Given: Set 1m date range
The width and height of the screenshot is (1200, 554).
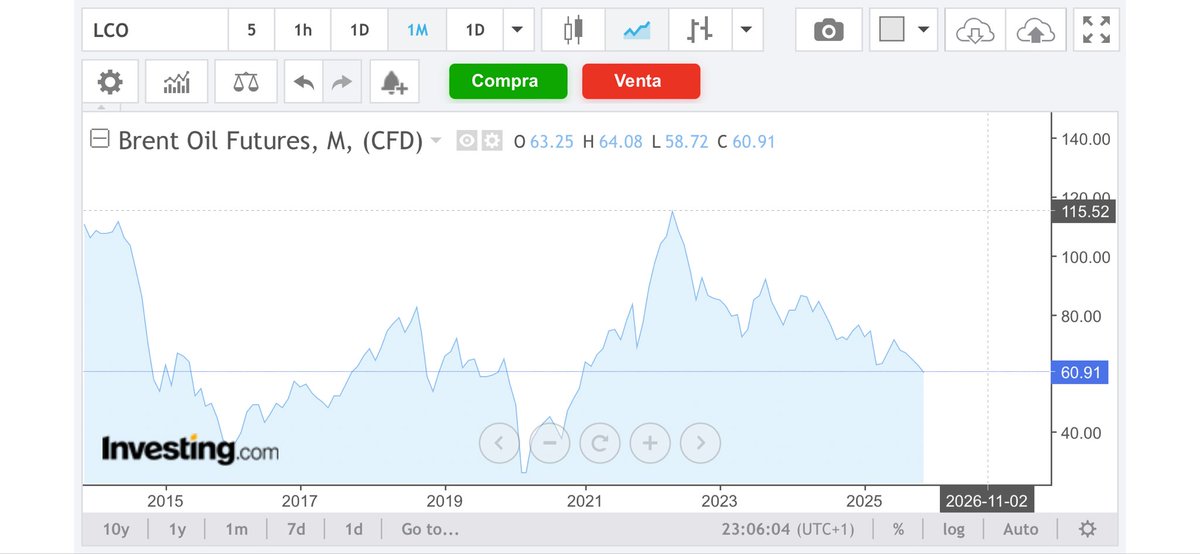Looking at the screenshot, I should pyautogui.click(x=236, y=529).
